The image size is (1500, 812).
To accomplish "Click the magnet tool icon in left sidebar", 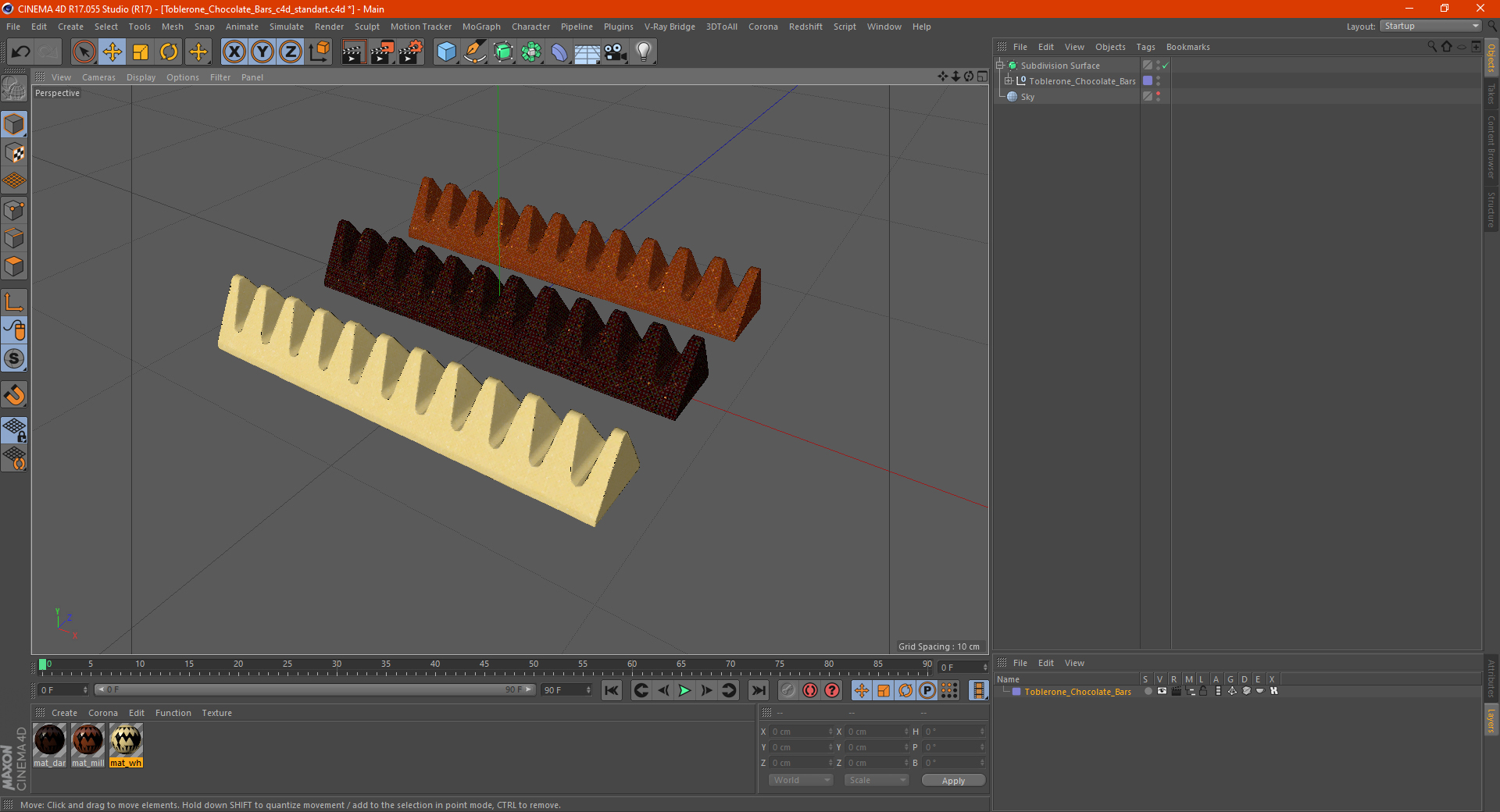I will pyautogui.click(x=14, y=395).
